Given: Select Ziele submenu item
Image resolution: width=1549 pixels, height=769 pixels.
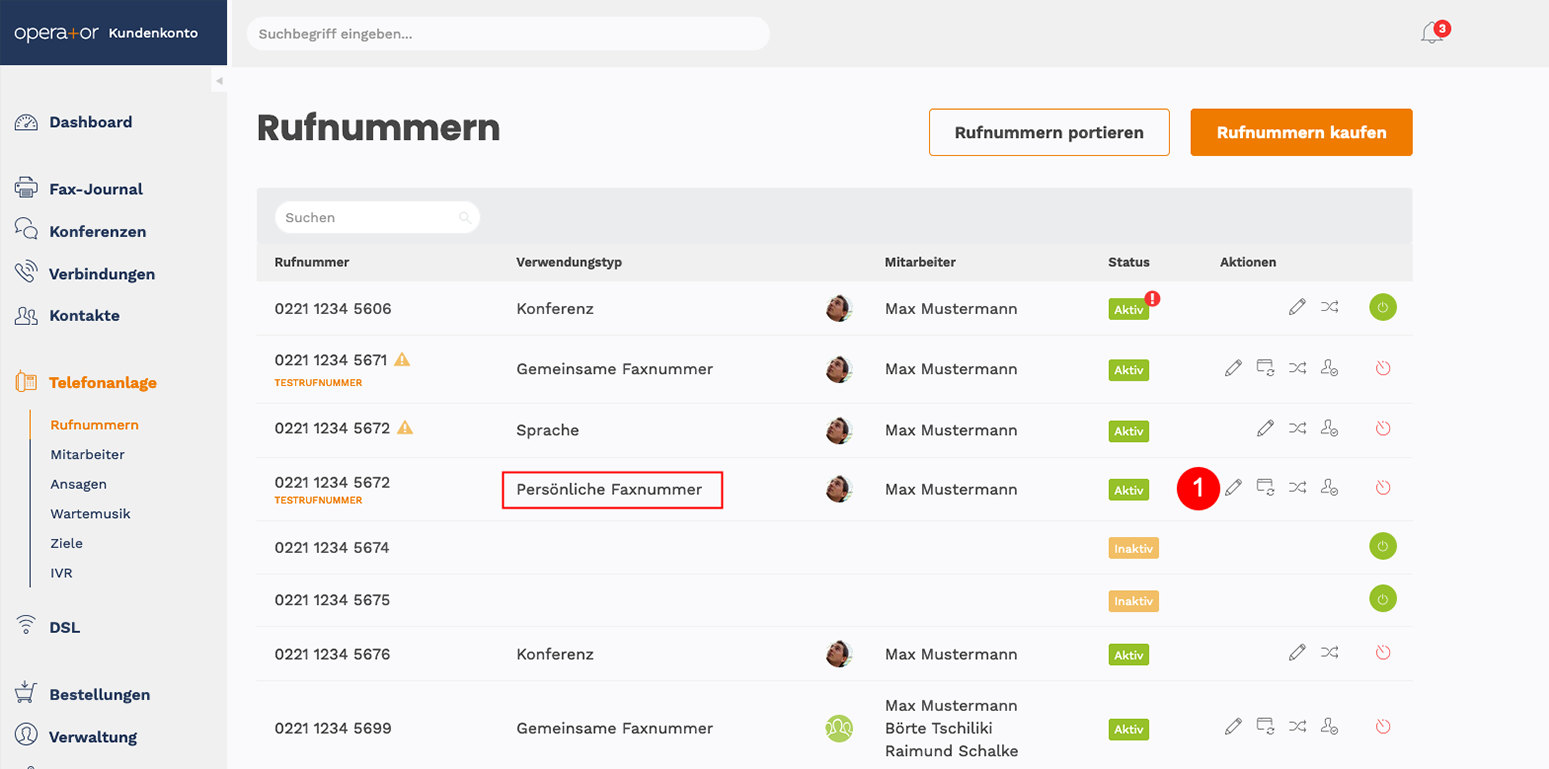Looking at the screenshot, I should point(66,544).
